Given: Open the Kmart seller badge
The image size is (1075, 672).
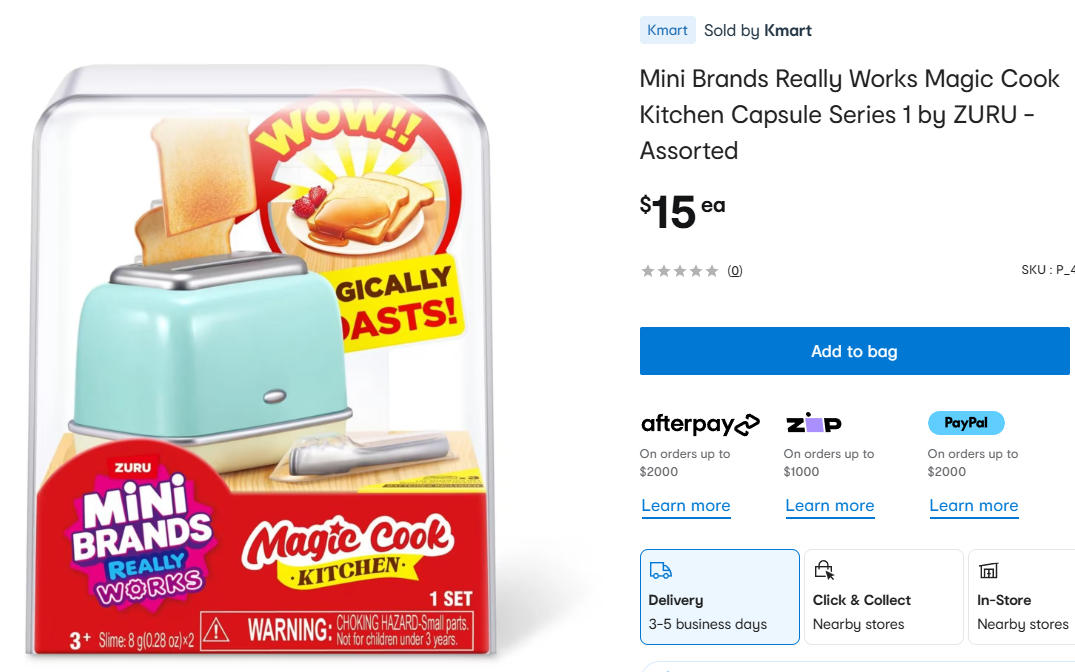Looking at the screenshot, I should click(x=667, y=30).
